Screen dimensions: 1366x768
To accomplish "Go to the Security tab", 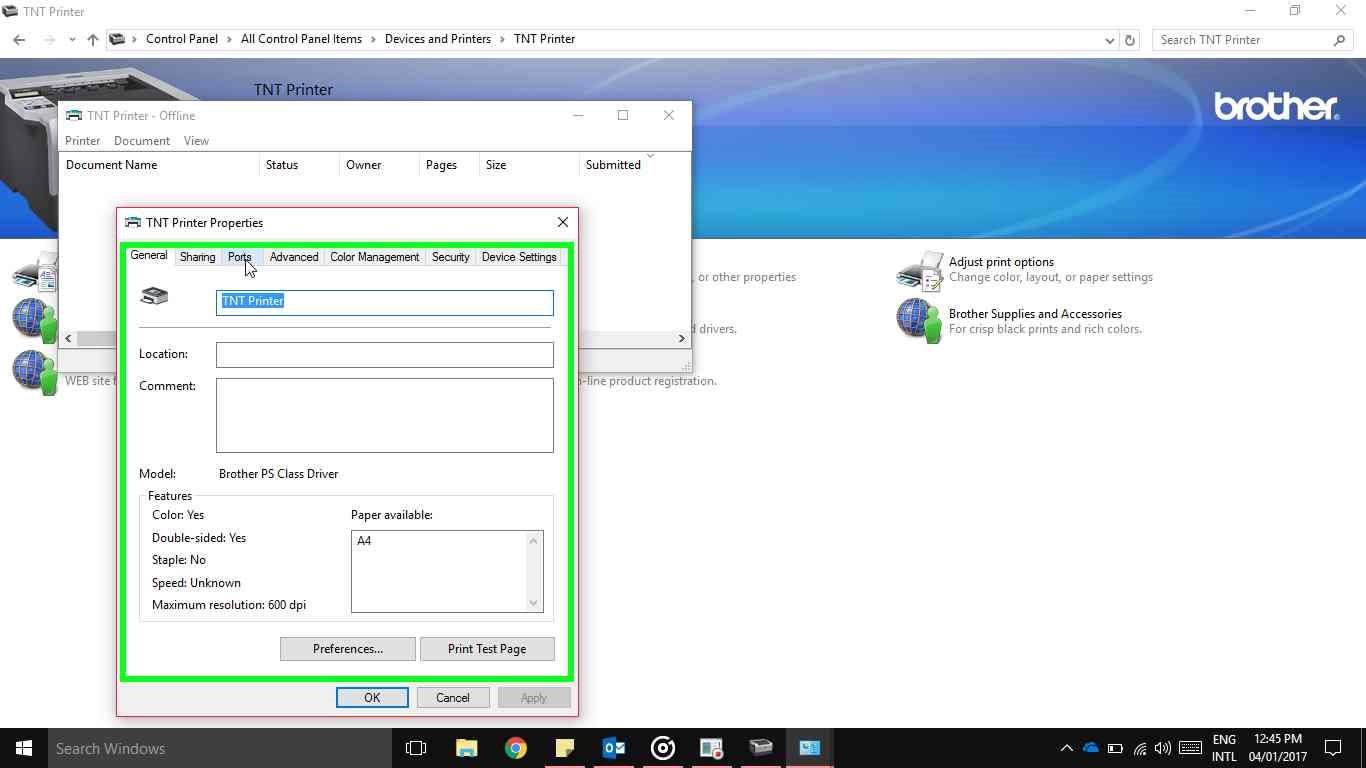I will tap(451, 257).
